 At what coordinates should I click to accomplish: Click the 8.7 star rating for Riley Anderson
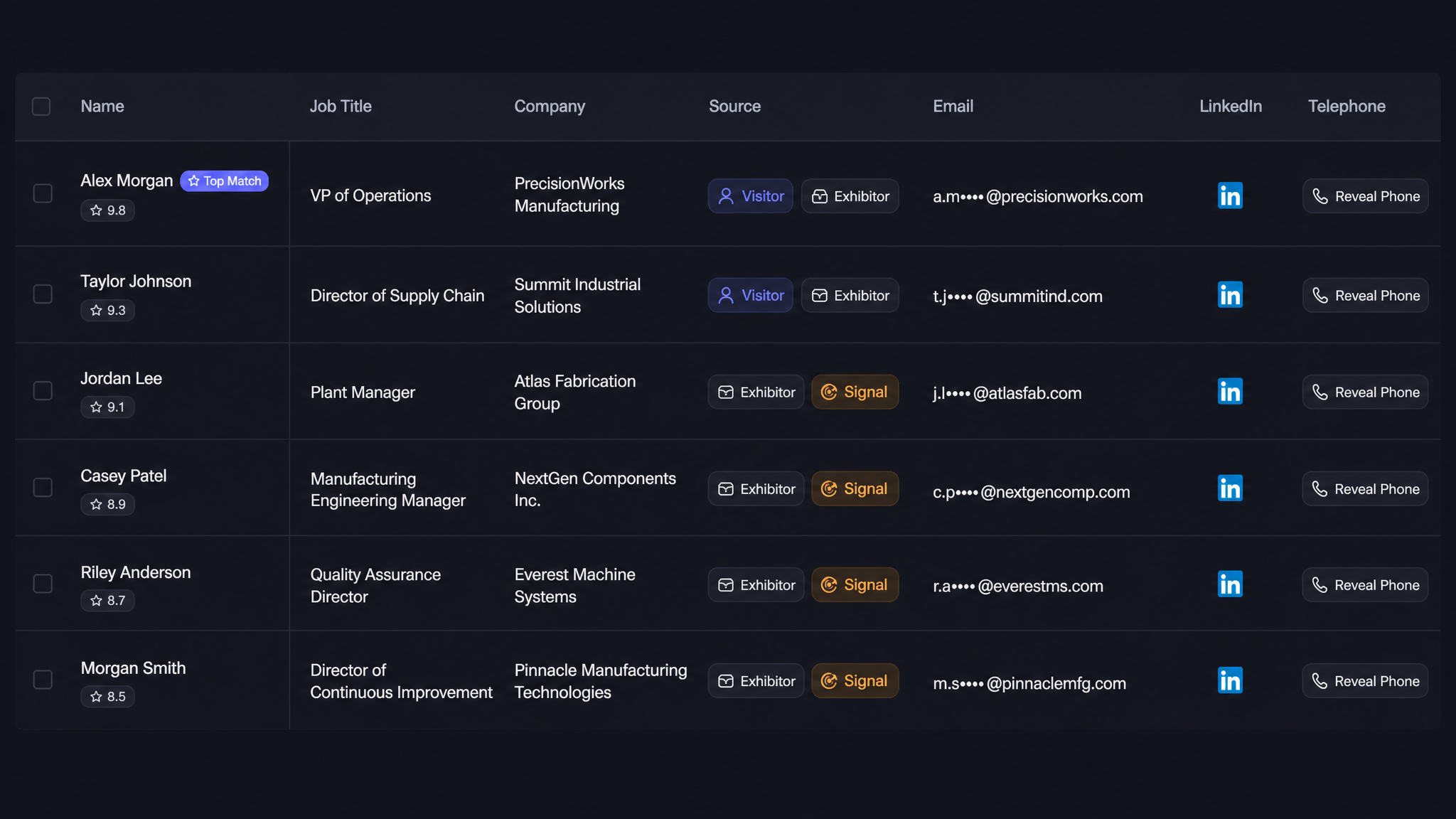107,600
